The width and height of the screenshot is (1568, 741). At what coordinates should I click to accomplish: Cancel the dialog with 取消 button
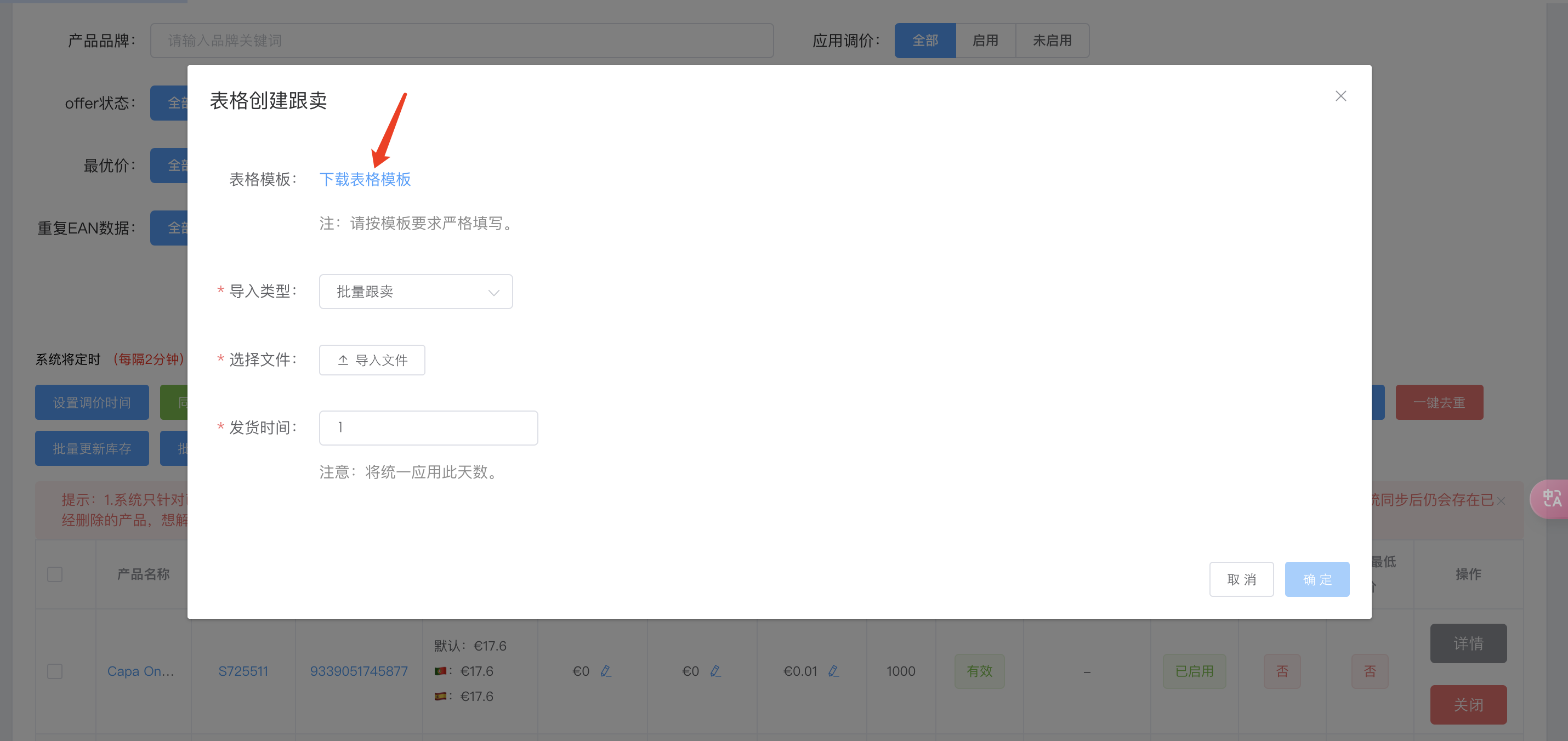point(1241,579)
